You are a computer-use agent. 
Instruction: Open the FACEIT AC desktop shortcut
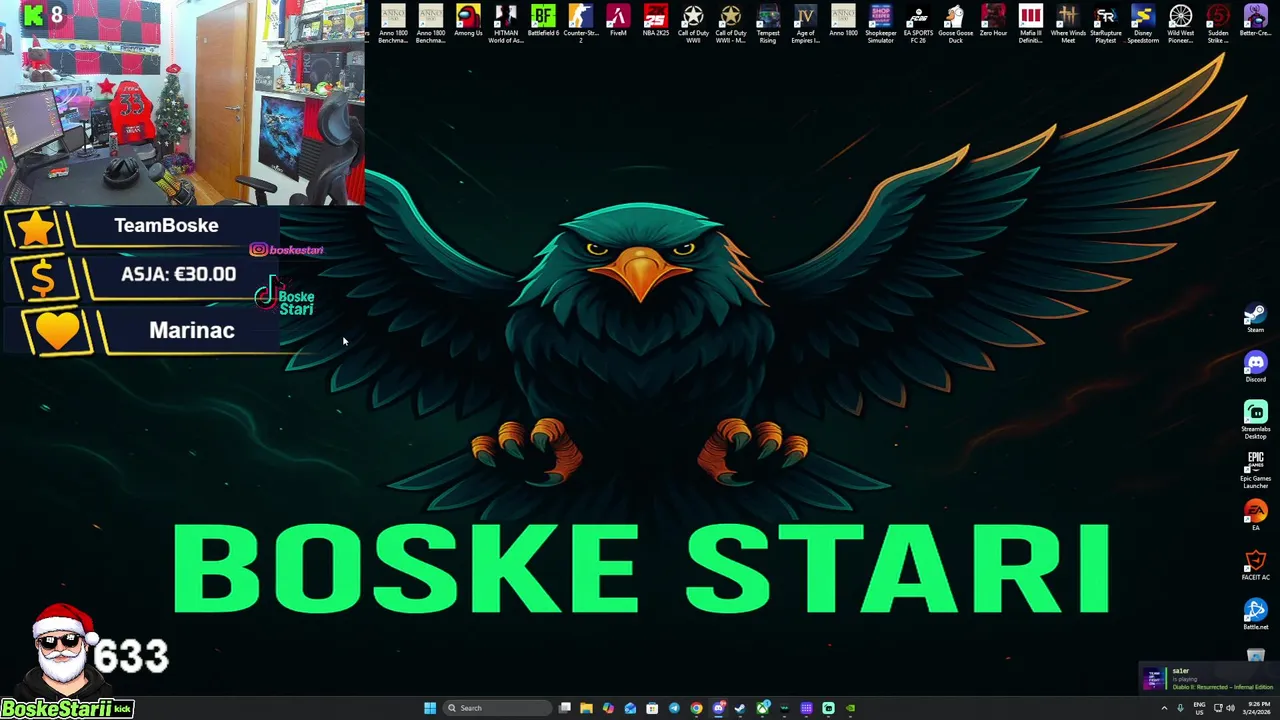(x=1255, y=565)
